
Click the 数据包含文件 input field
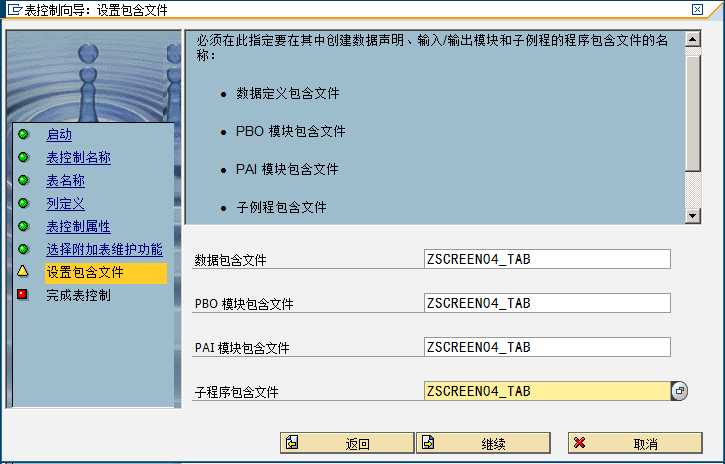click(546, 260)
